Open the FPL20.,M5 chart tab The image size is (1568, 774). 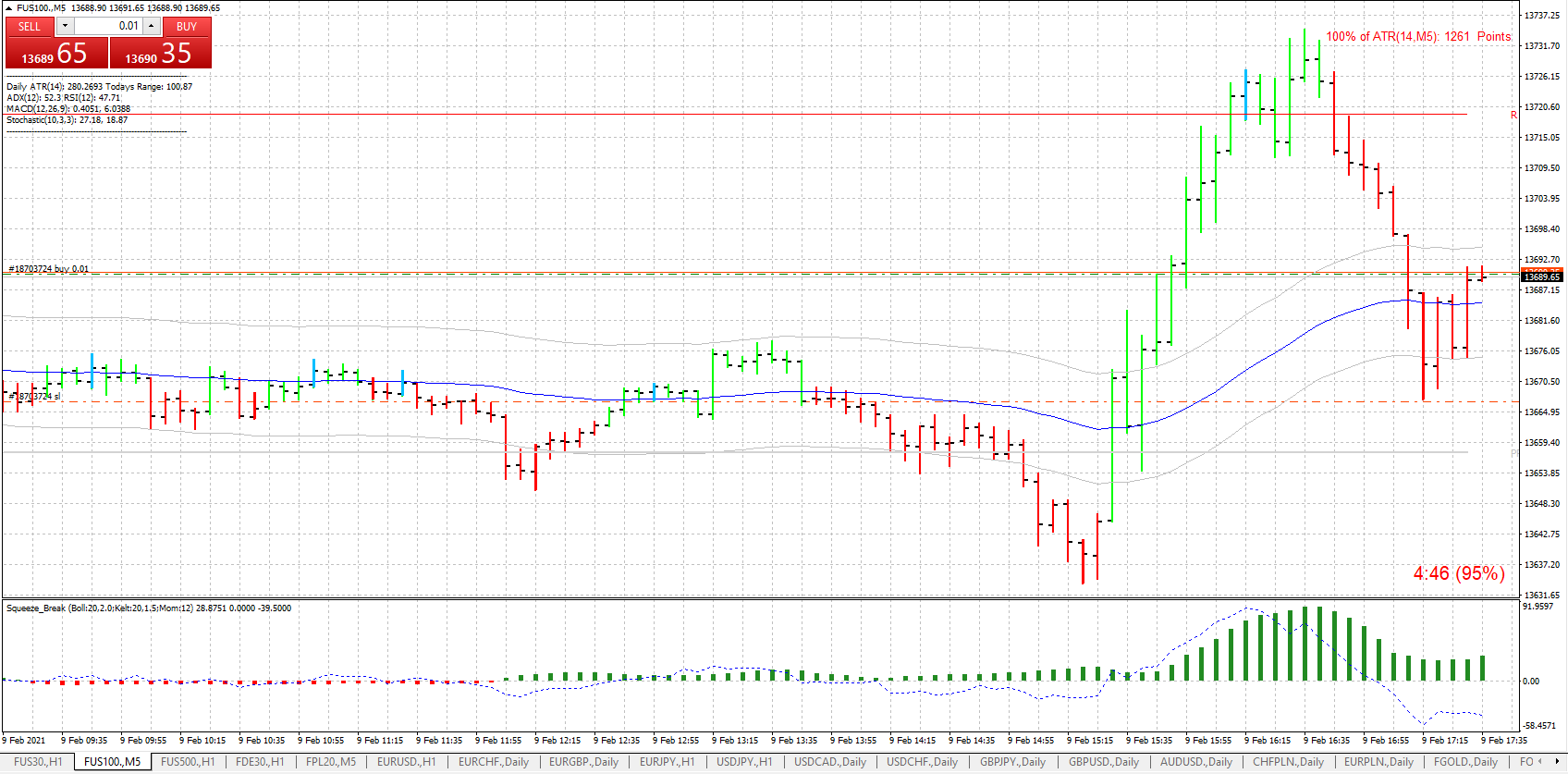[x=331, y=762]
